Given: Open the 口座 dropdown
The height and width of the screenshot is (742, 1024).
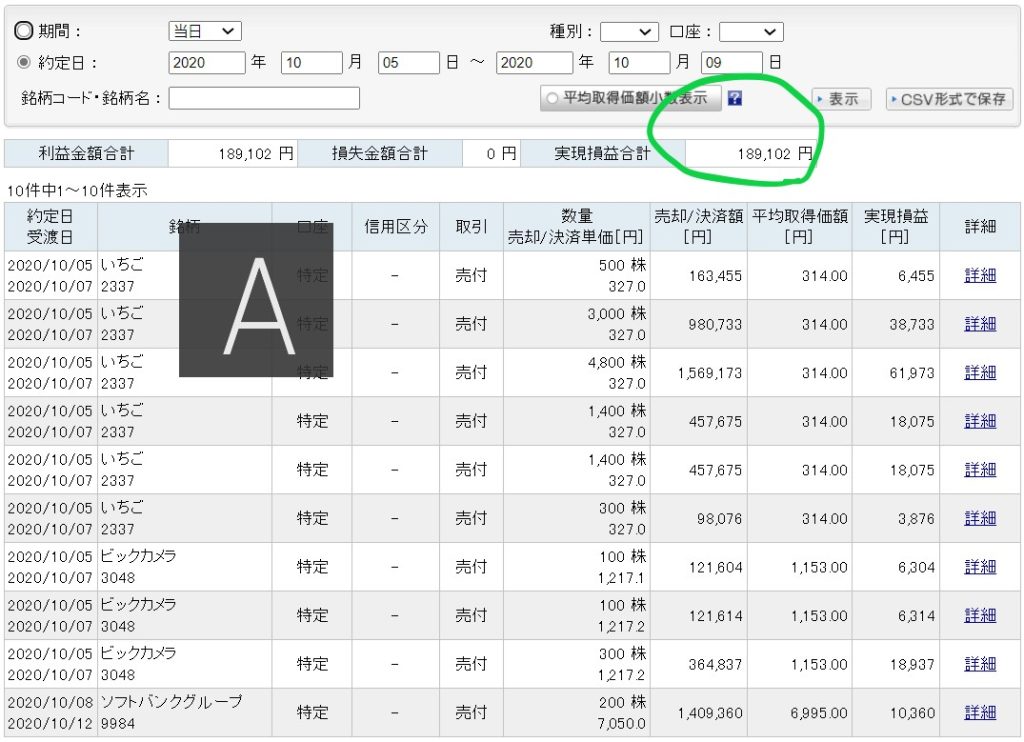Looking at the screenshot, I should click(x=751, y=31).
